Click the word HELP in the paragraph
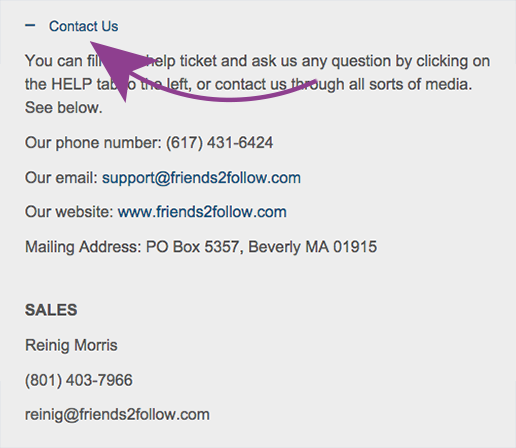The height and width of the screenshot is (448, 516). point(72,84)
